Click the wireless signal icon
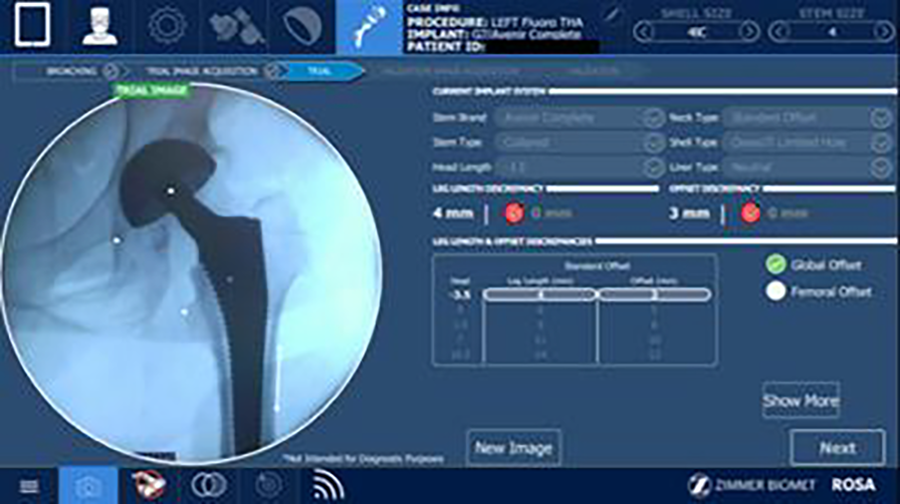The width and height of the screenshot is (900, 504). [x=326, y=486]
